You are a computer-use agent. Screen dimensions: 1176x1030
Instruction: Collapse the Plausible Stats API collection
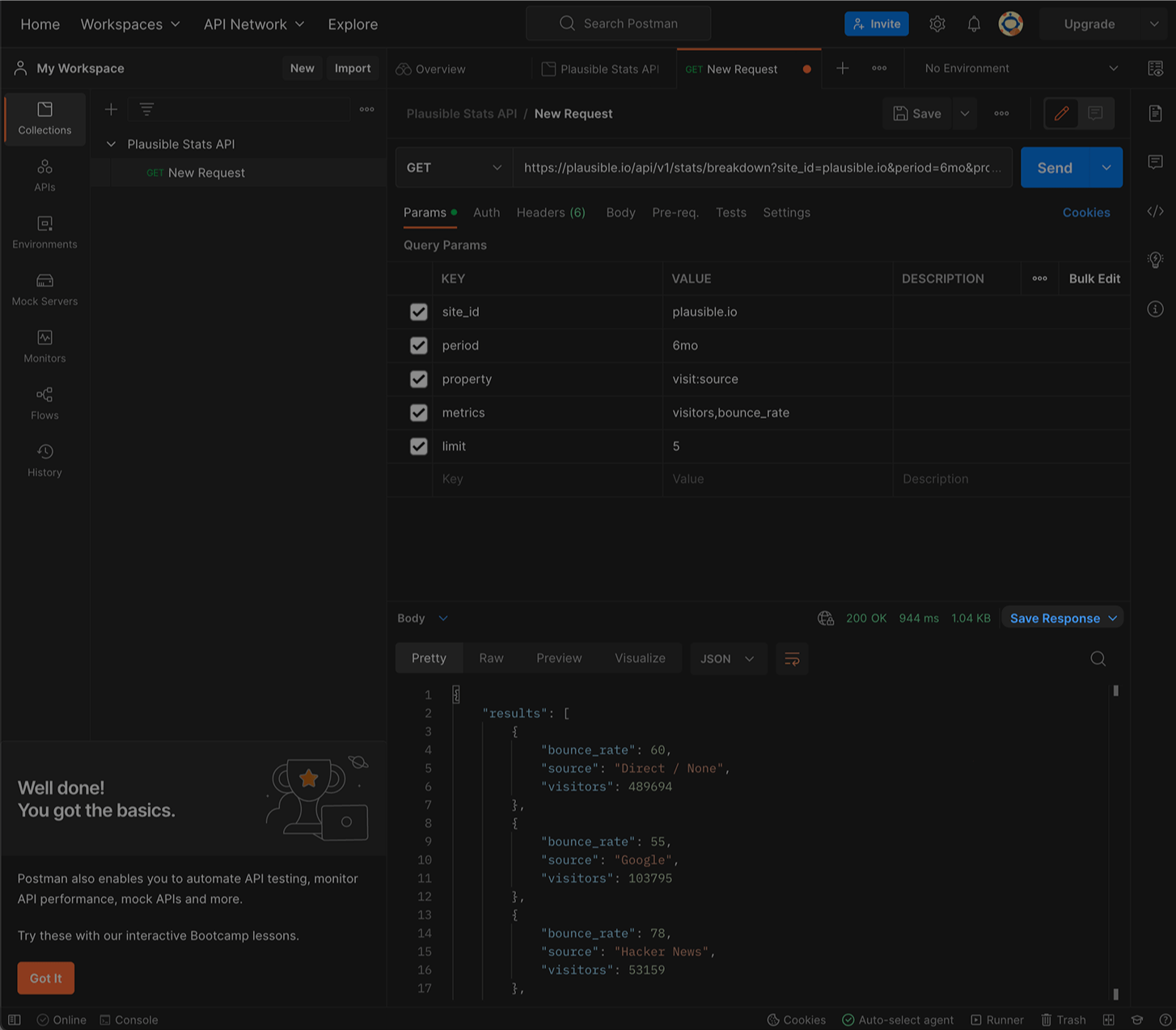click(x=111, y=144)
